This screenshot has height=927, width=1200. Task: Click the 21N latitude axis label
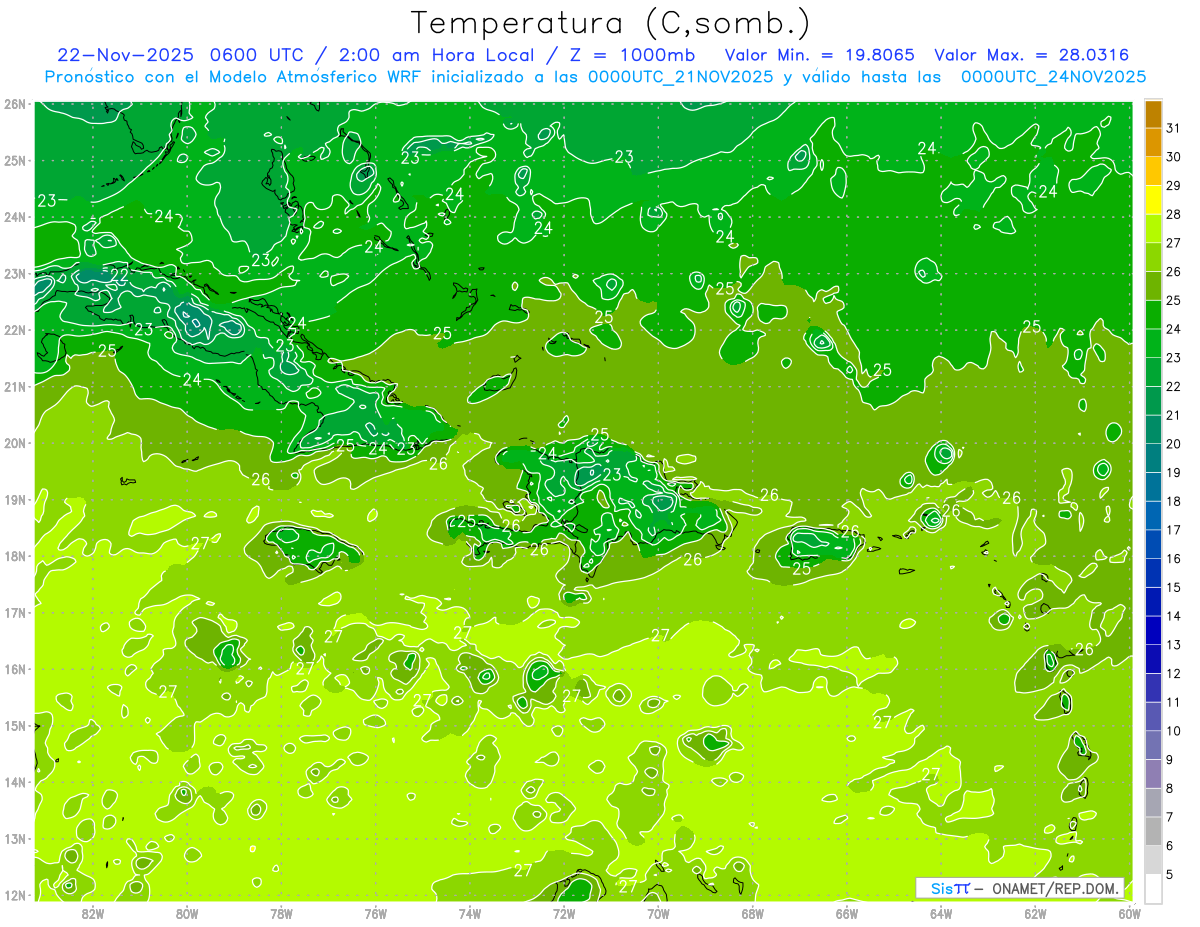(15, 386)
